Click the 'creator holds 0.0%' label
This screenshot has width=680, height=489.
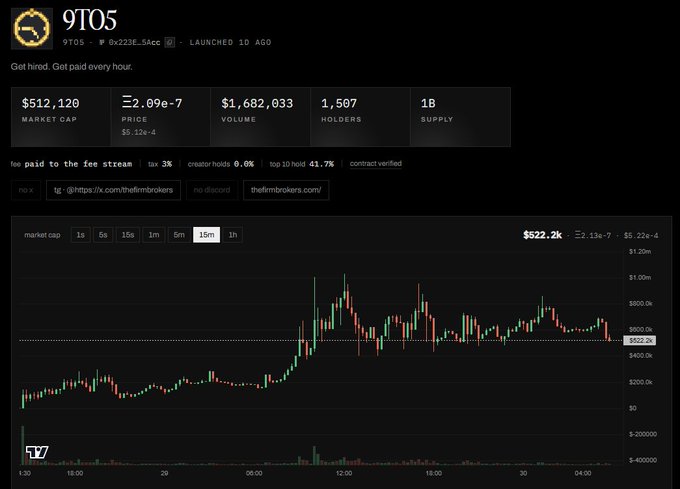[x=221, y=164]
